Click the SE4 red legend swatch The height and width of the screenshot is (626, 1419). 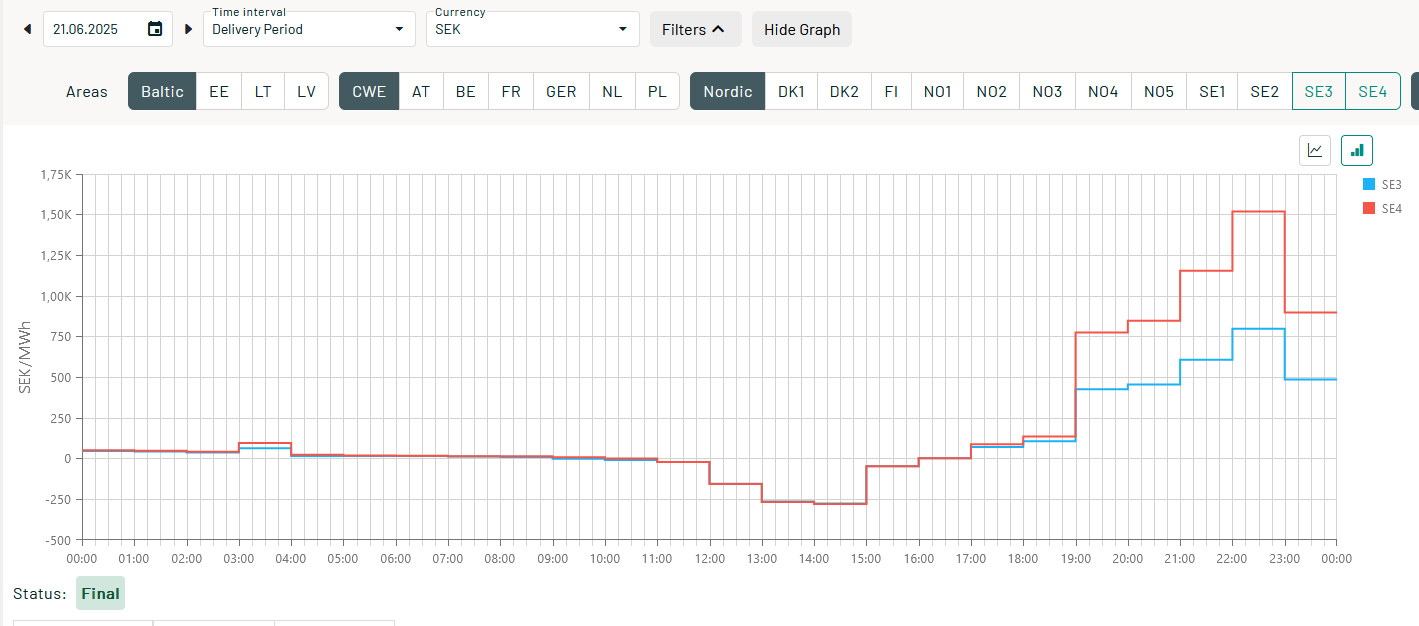(x=1369, y=208)
